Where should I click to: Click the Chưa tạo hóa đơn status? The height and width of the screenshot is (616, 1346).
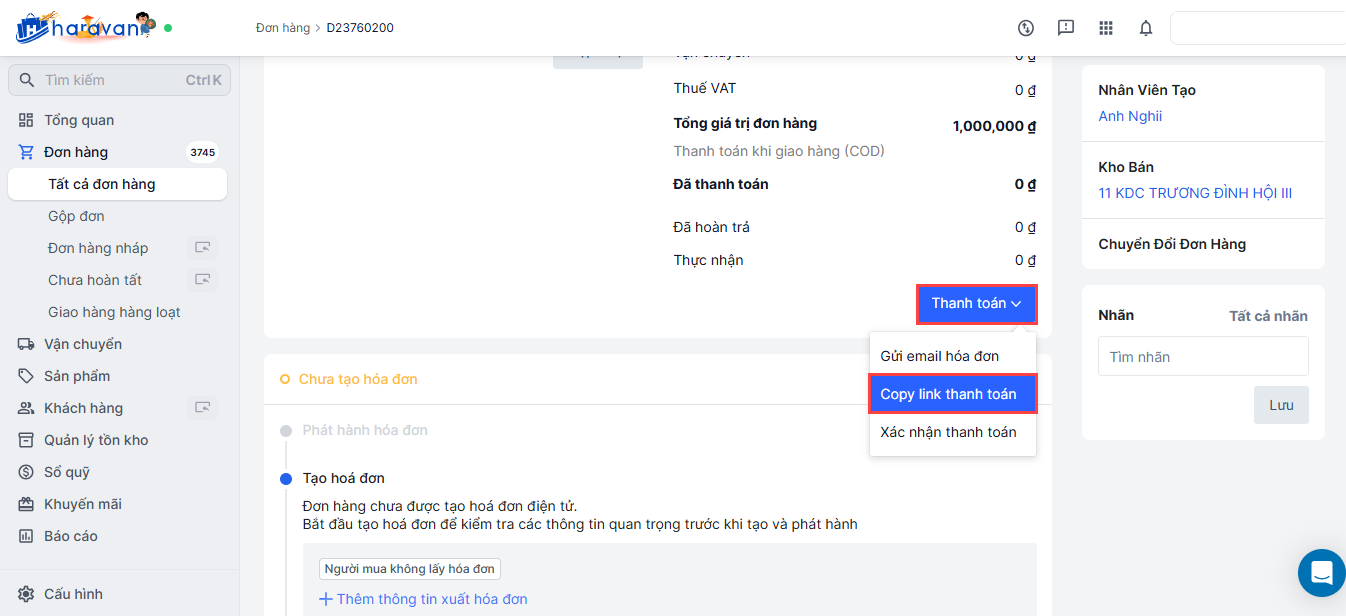point(358,379)
